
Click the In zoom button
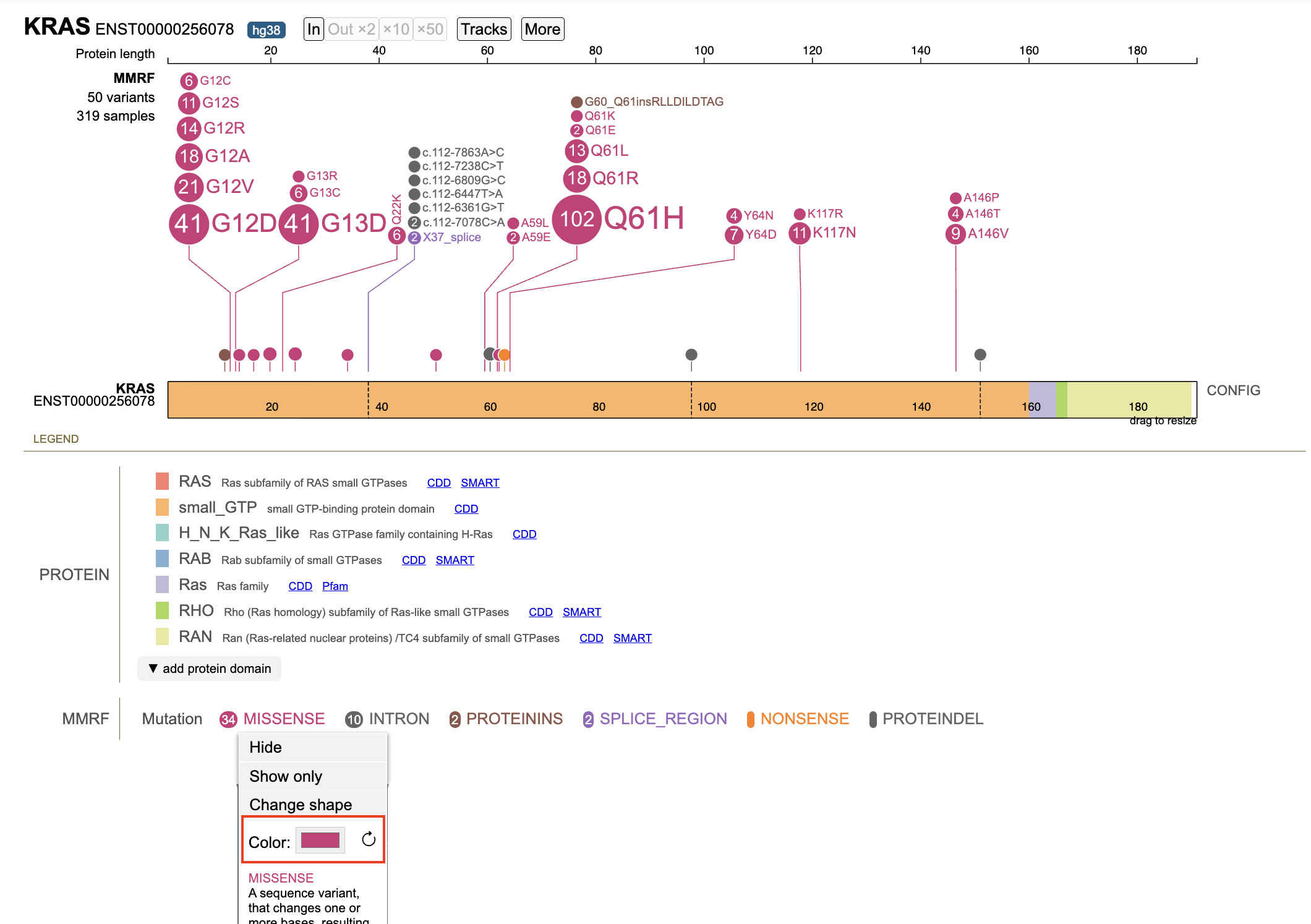pos(314,29)
